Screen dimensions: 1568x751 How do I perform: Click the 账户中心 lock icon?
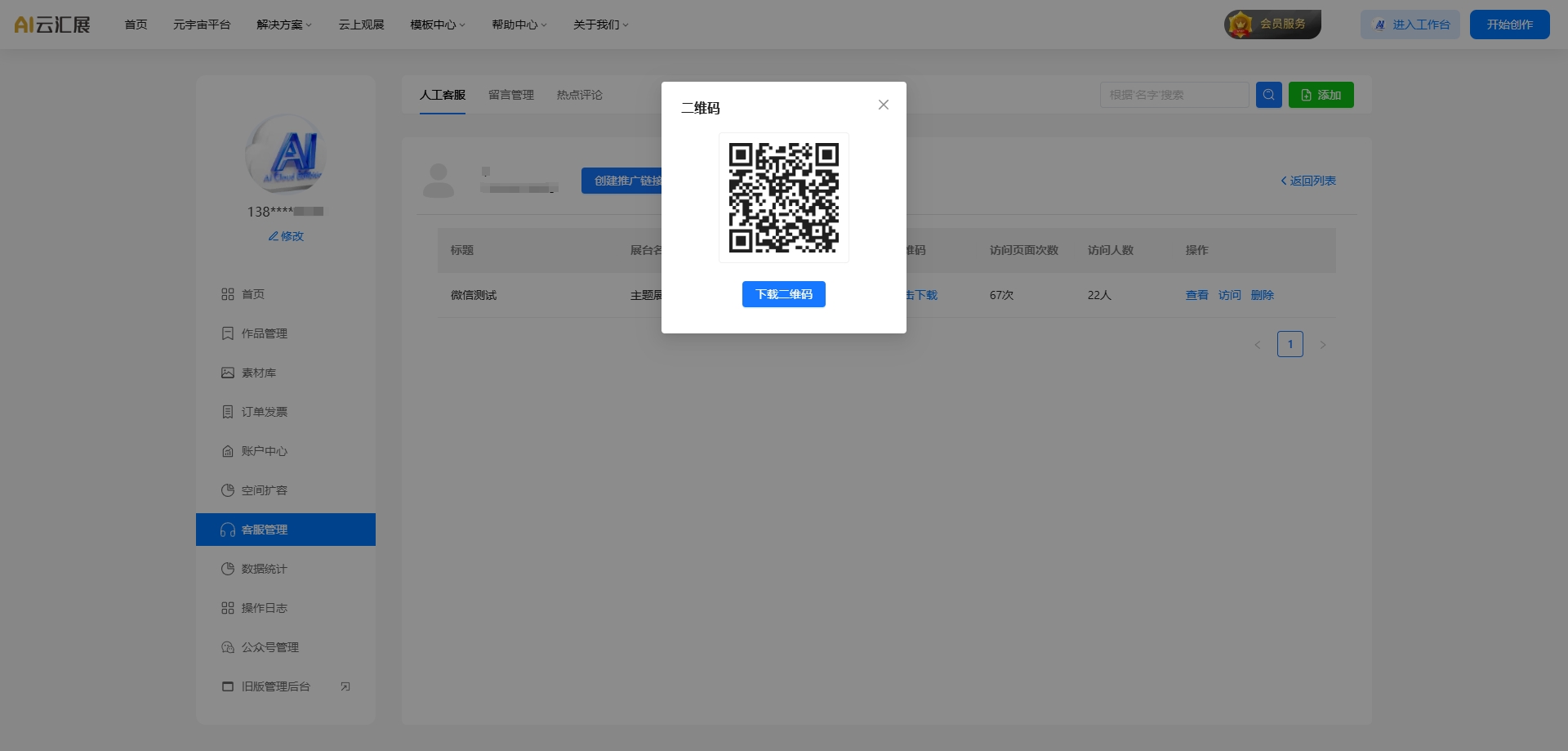(x=229, y=451)
